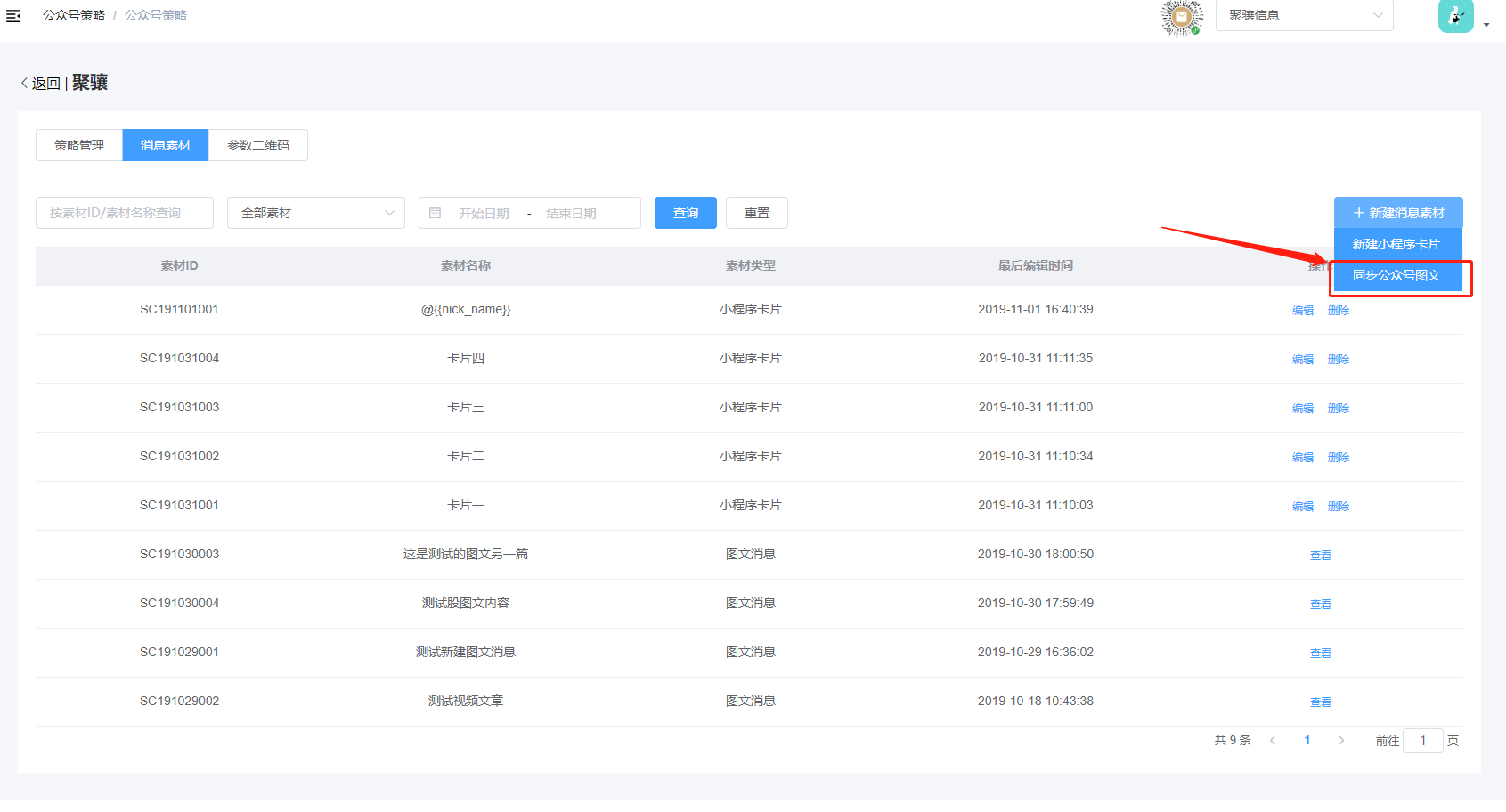Focus the material ID/name search field
The height and width of the screenshot is (812, 1506).
coord(125,214)
